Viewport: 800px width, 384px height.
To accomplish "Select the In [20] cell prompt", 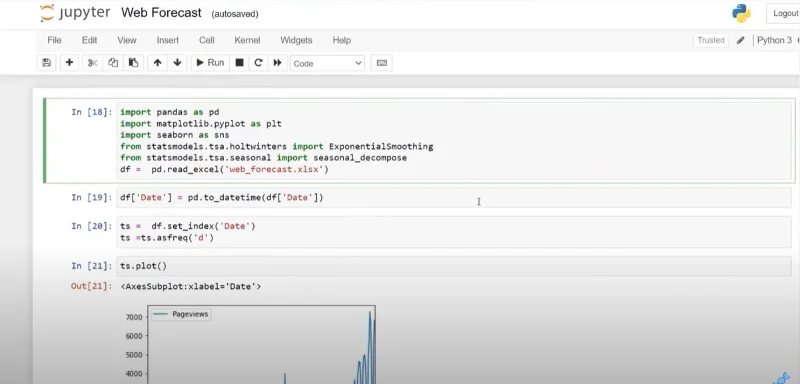I will (x=91, y=226).
